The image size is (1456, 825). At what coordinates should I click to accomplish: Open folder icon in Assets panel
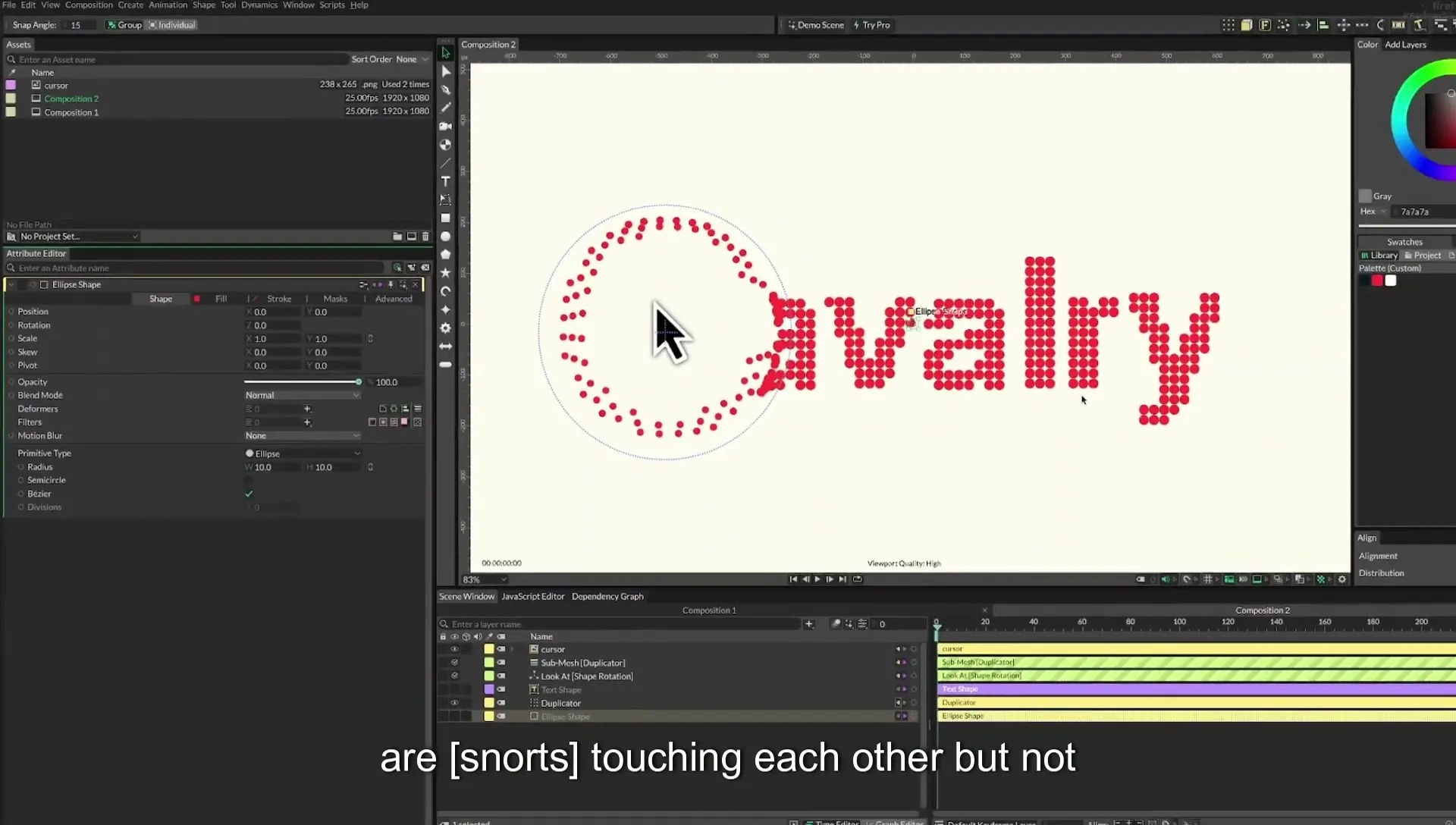point(397,237)
